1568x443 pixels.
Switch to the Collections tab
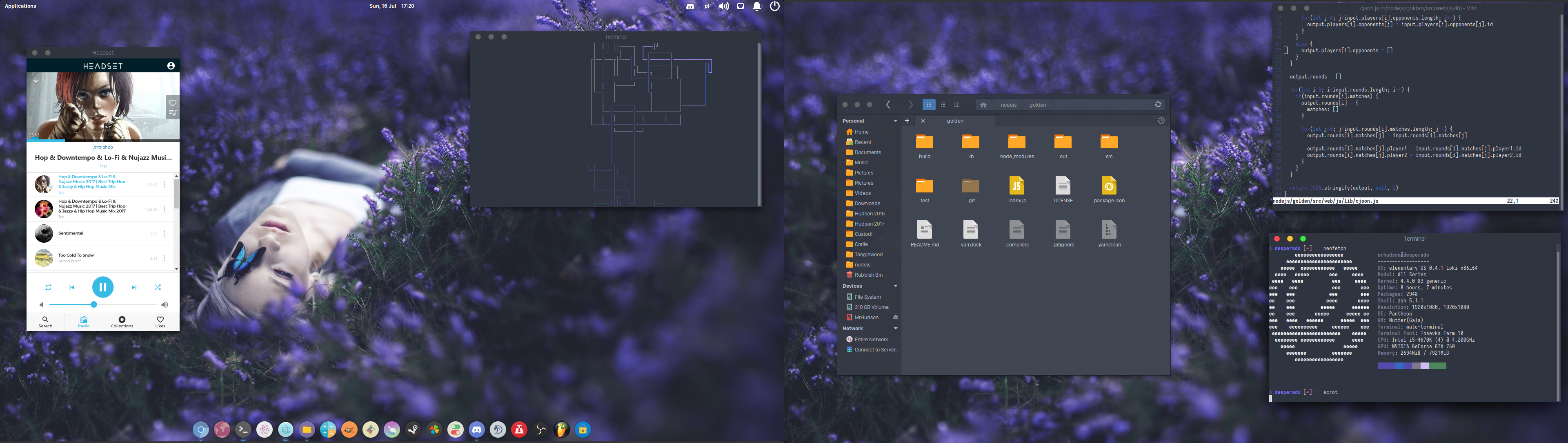coord(122,322)
